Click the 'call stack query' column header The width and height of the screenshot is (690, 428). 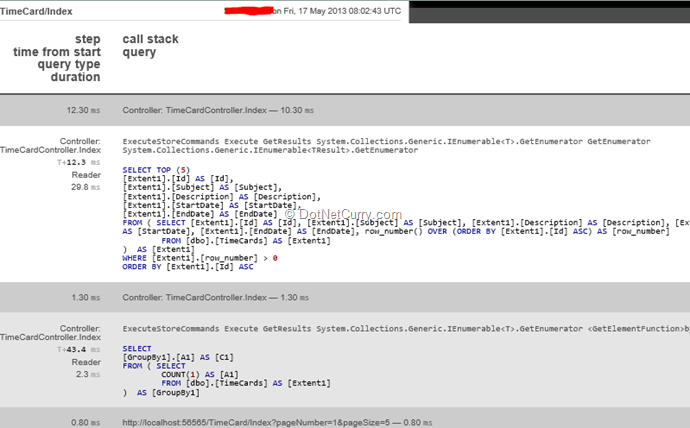coord(149,46)
